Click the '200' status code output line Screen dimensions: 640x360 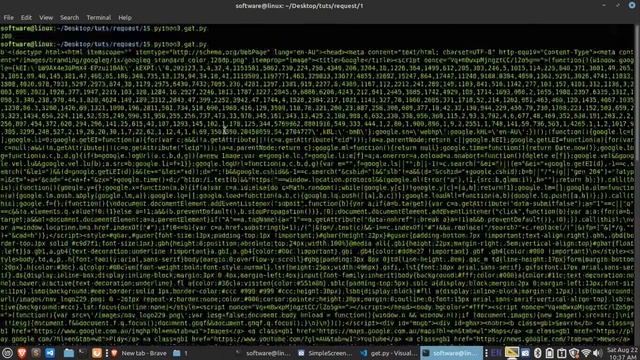6,36
